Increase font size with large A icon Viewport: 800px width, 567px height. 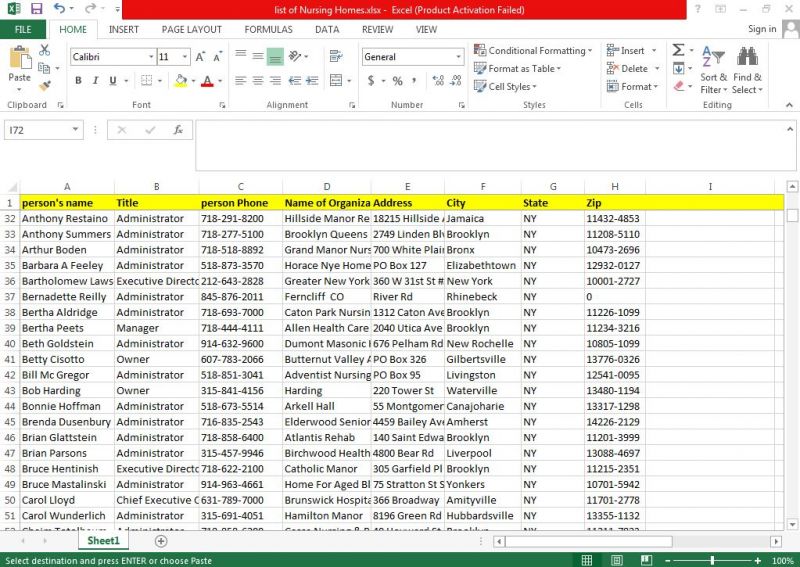point(201,57)
